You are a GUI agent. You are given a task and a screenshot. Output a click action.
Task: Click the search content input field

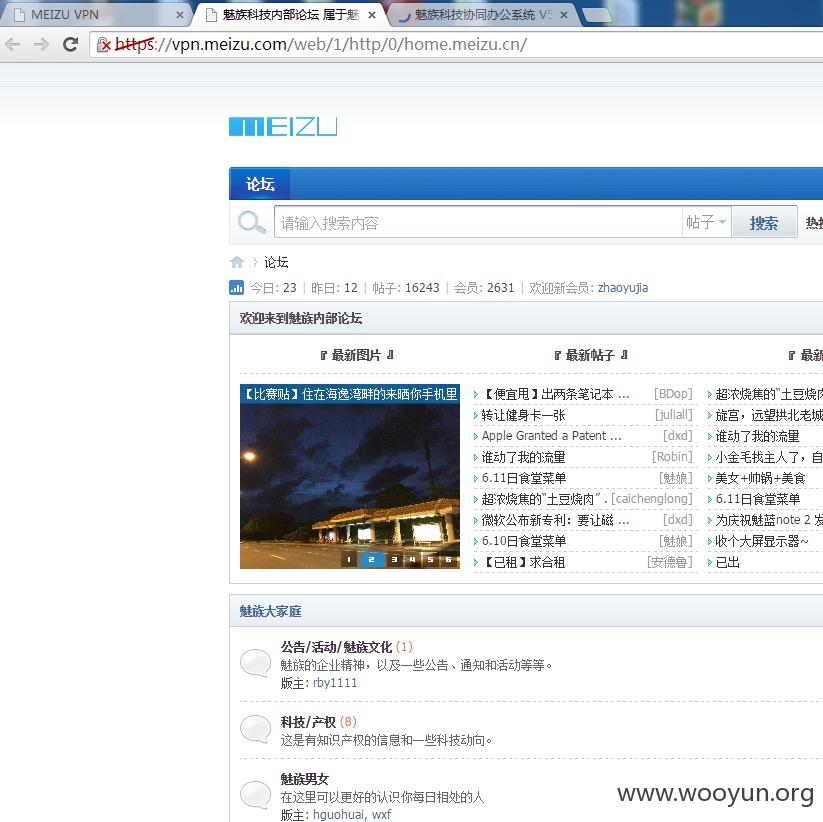tap(478, 223)
